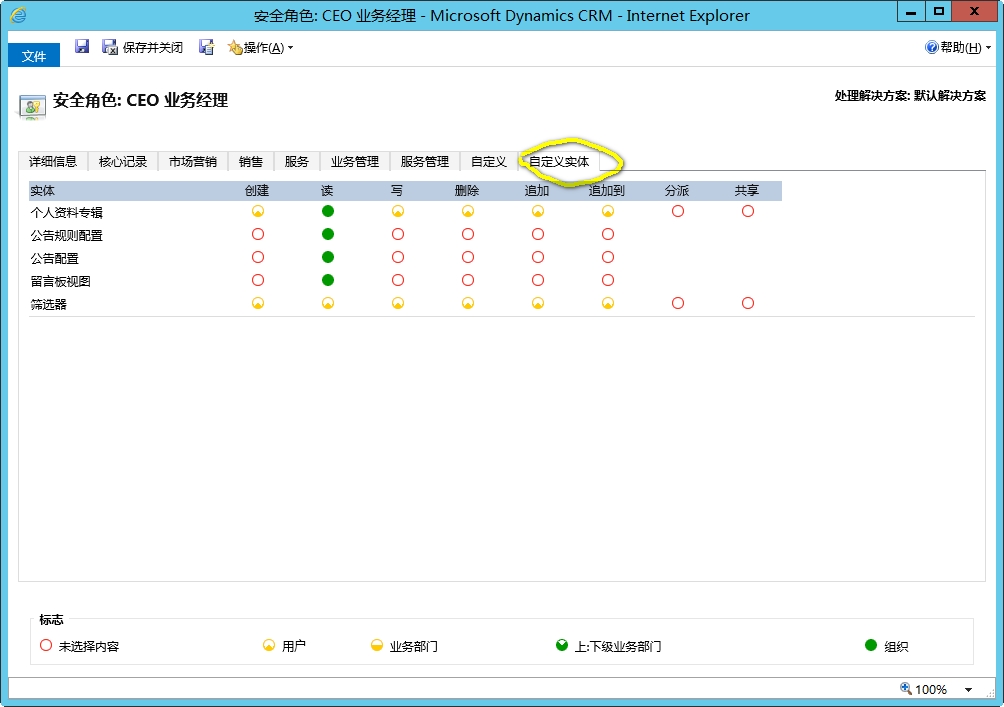Toggle 删除 privilege for 筛选器

click(x=468, y=304)
